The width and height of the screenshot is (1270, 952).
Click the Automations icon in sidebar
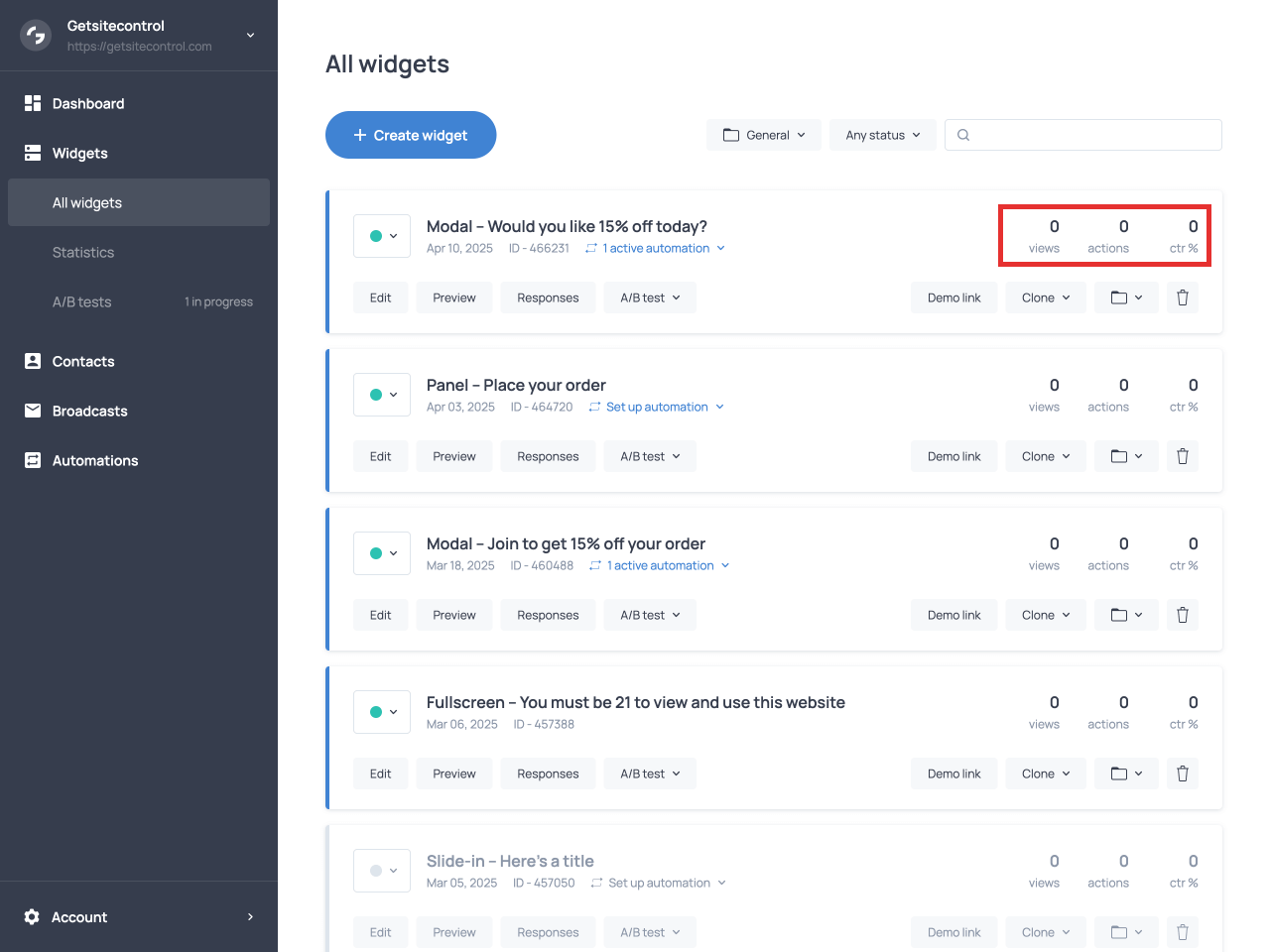click(x=33, y=460)
